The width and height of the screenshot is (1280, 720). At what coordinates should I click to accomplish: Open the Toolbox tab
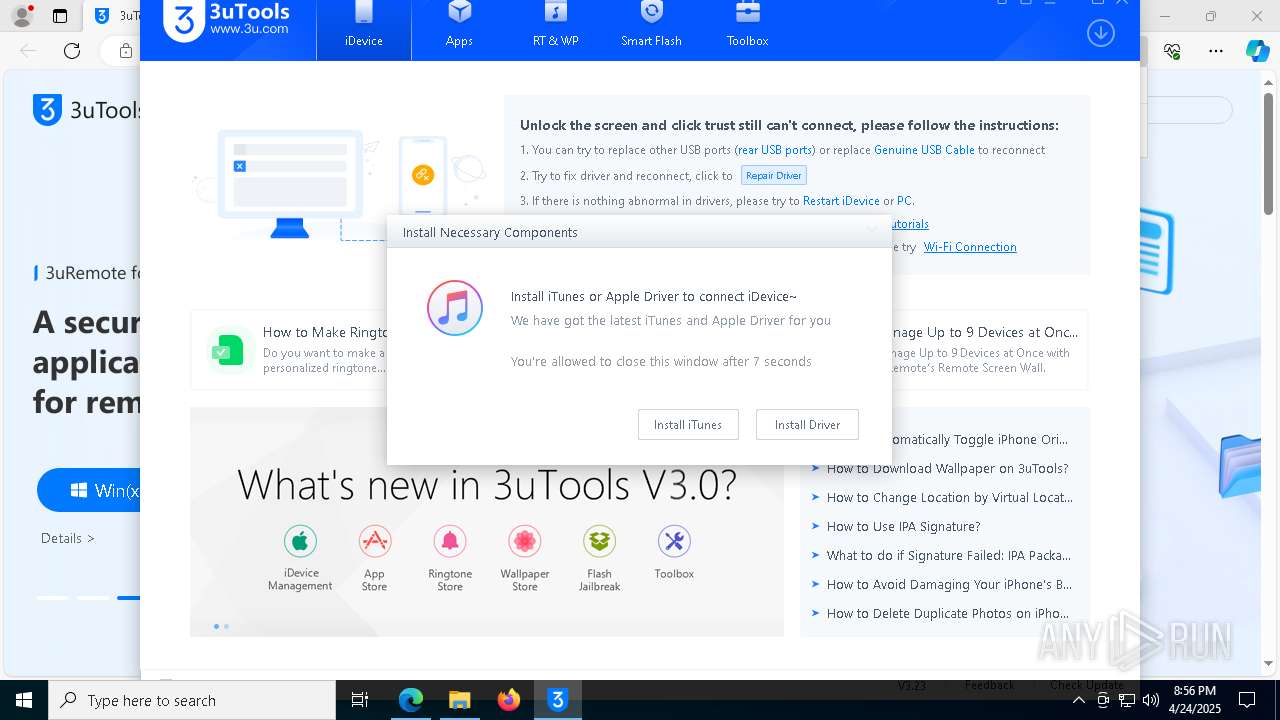[x=747, y=28]
